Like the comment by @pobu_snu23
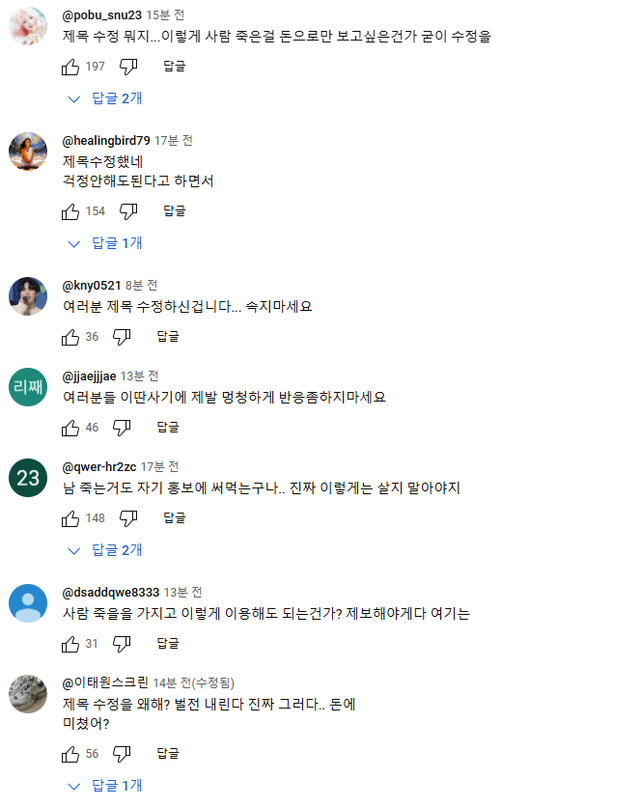The height and width of the screenshot is (807, 640). point(71,67)
